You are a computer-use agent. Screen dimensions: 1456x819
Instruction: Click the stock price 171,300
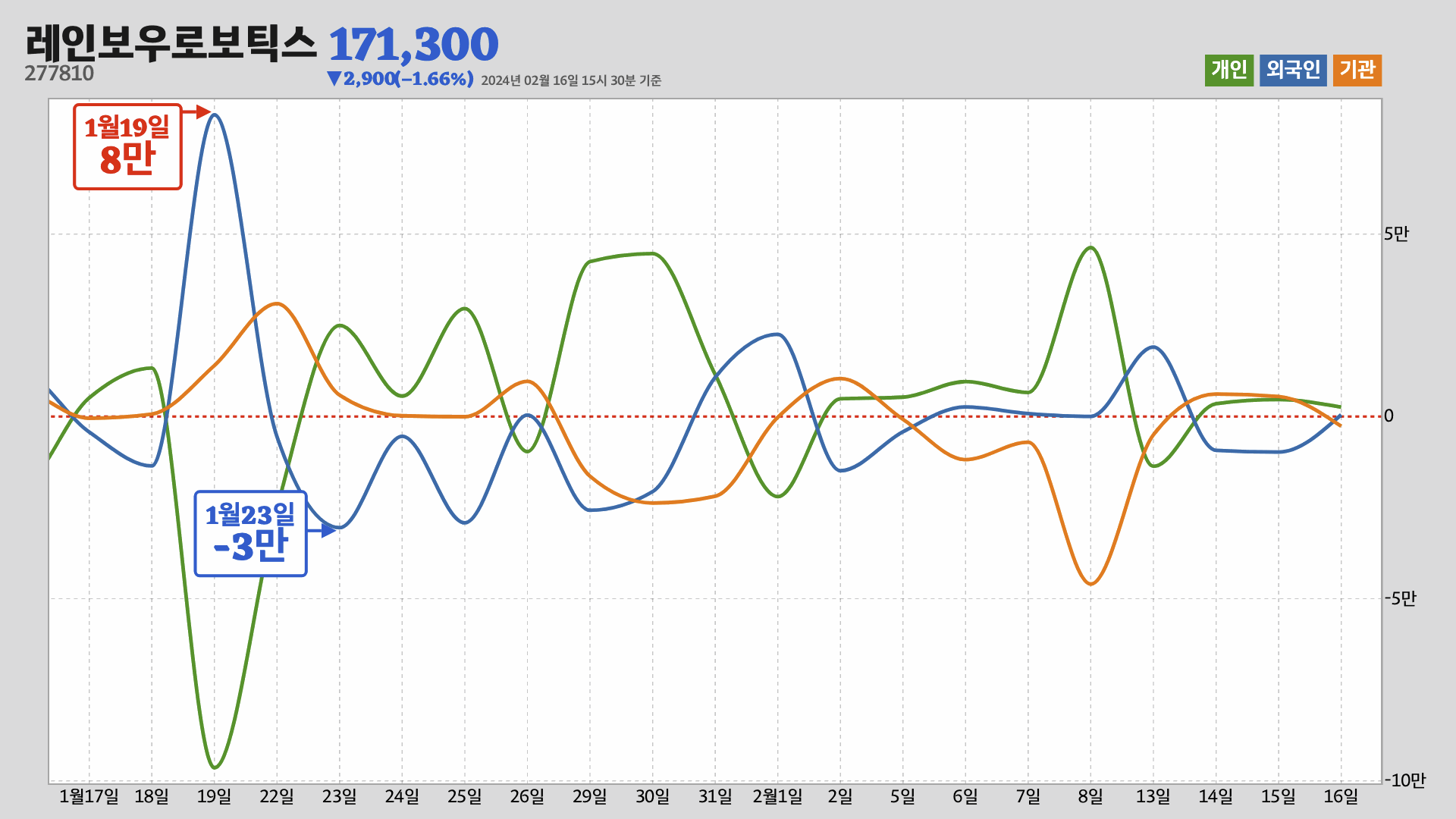pyautogui.click(x=413, y=45)
